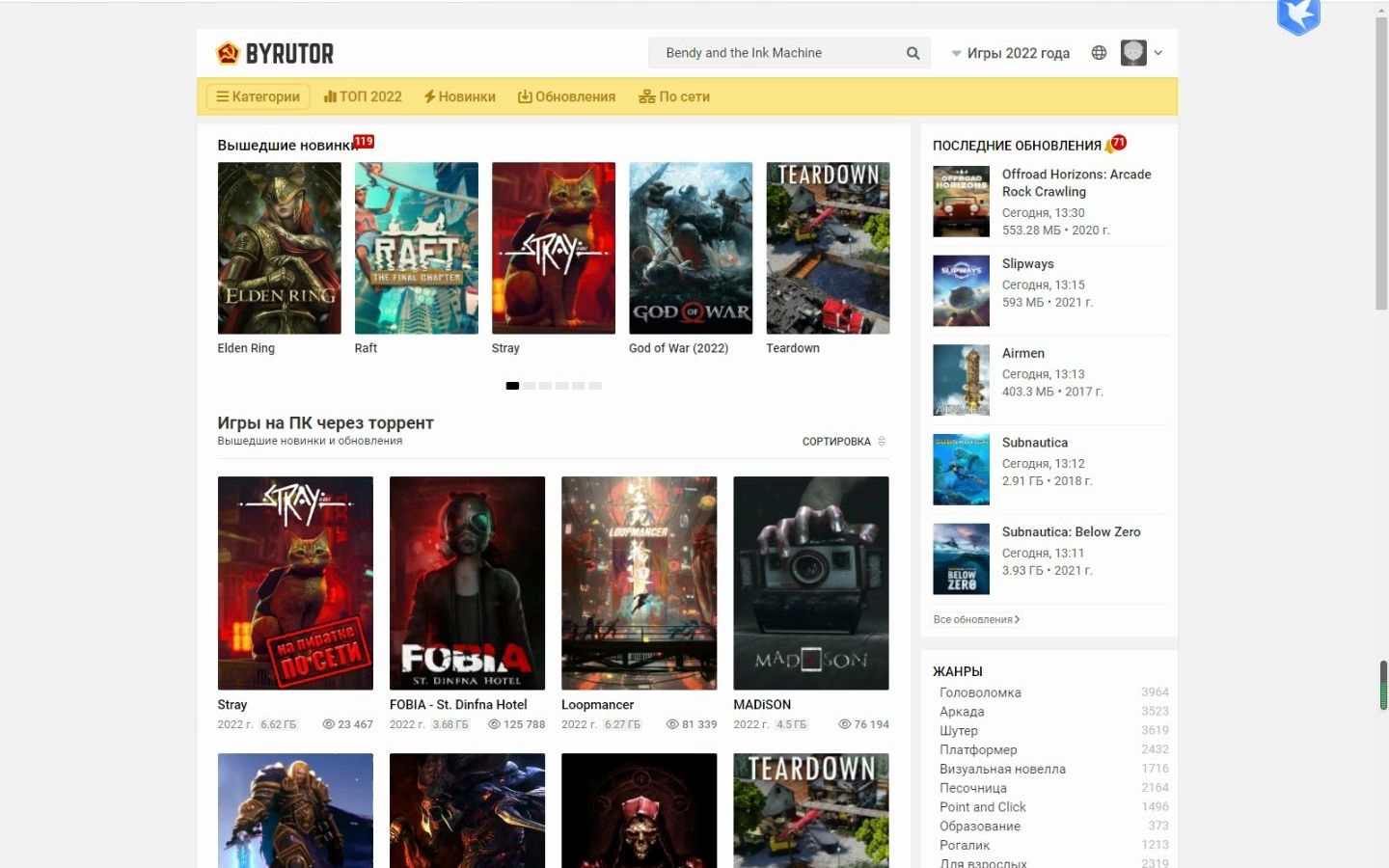Click the FOBIA - St. Dinfna Hotel title

tap(458, 705)
